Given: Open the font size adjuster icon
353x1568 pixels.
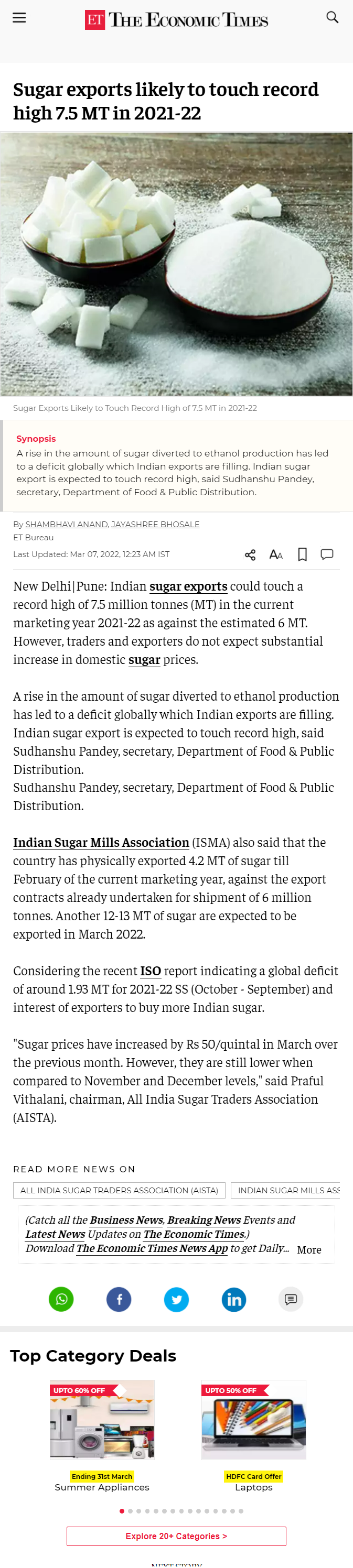Looking at the screenshot, I should click(x=275, y=554).
